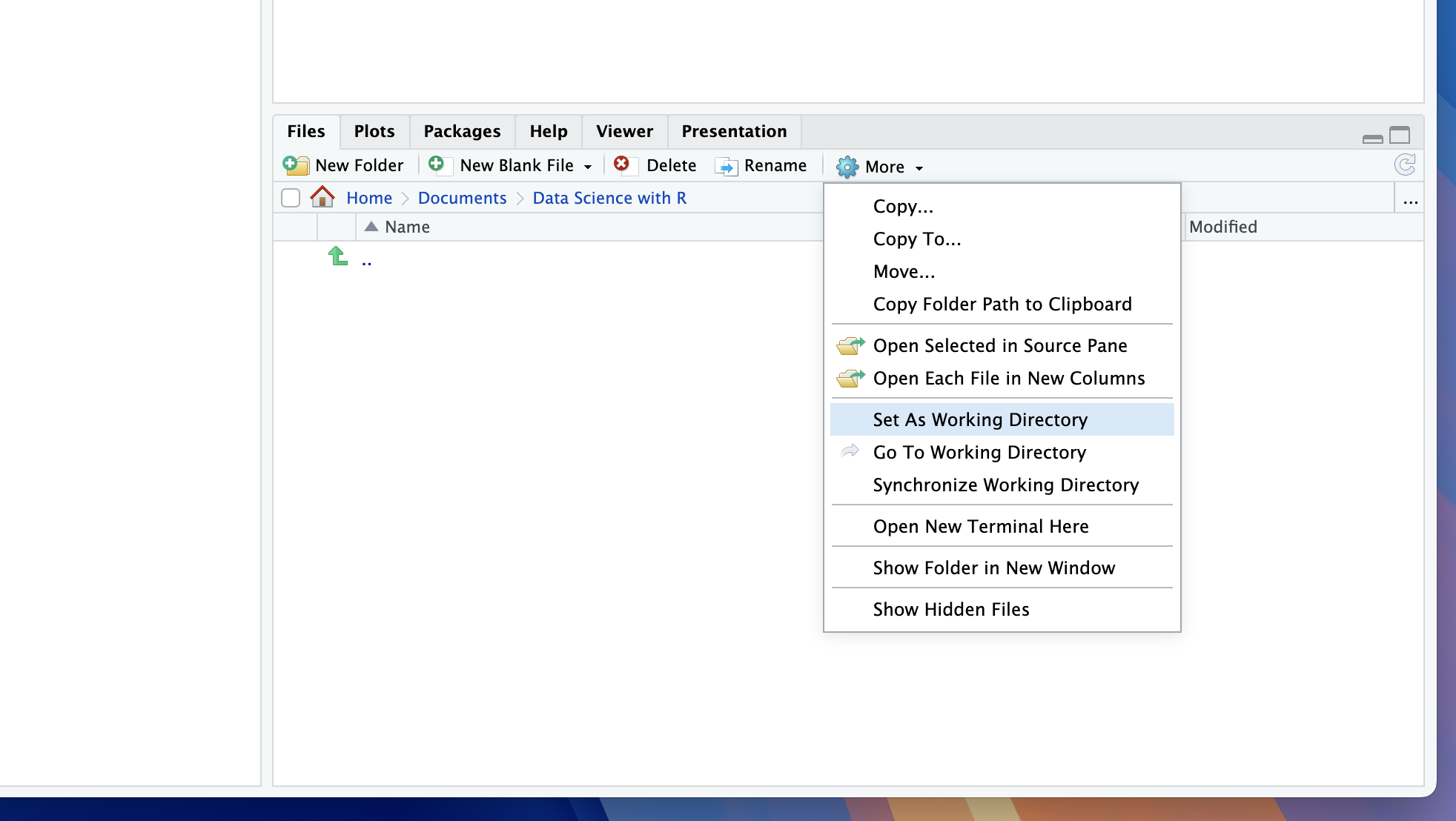Viewport: 1456px width, 821px height.
Task: Click the More gear icon
Action: coord(847,167)
